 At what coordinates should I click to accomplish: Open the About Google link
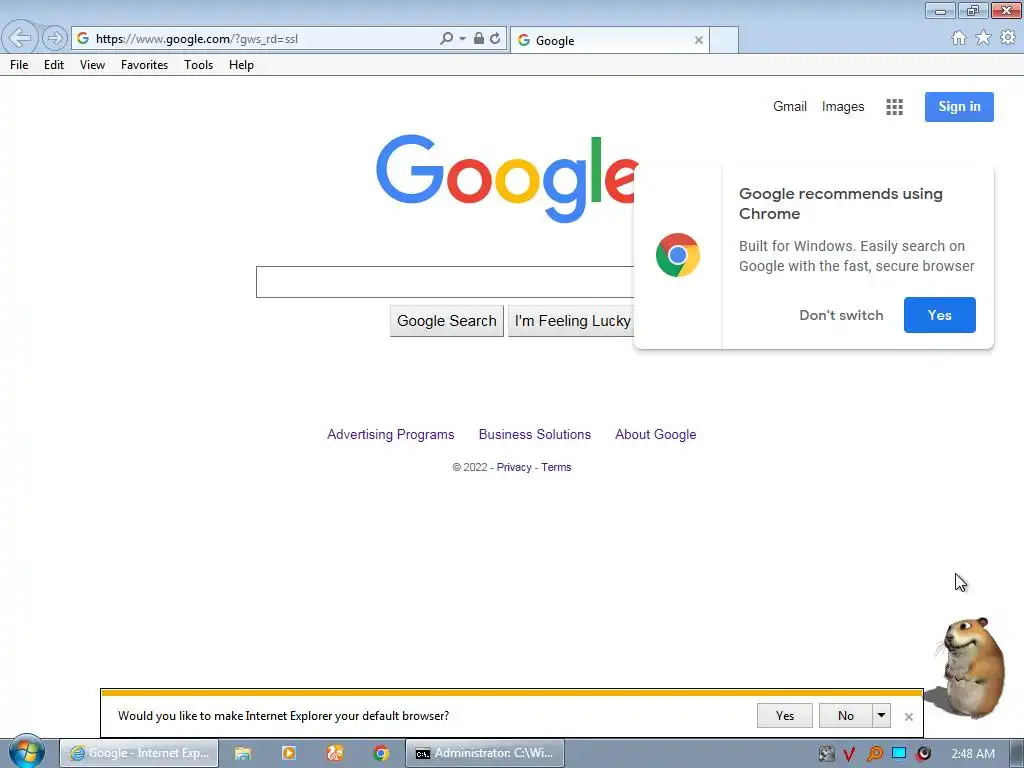tap(656, 434)
